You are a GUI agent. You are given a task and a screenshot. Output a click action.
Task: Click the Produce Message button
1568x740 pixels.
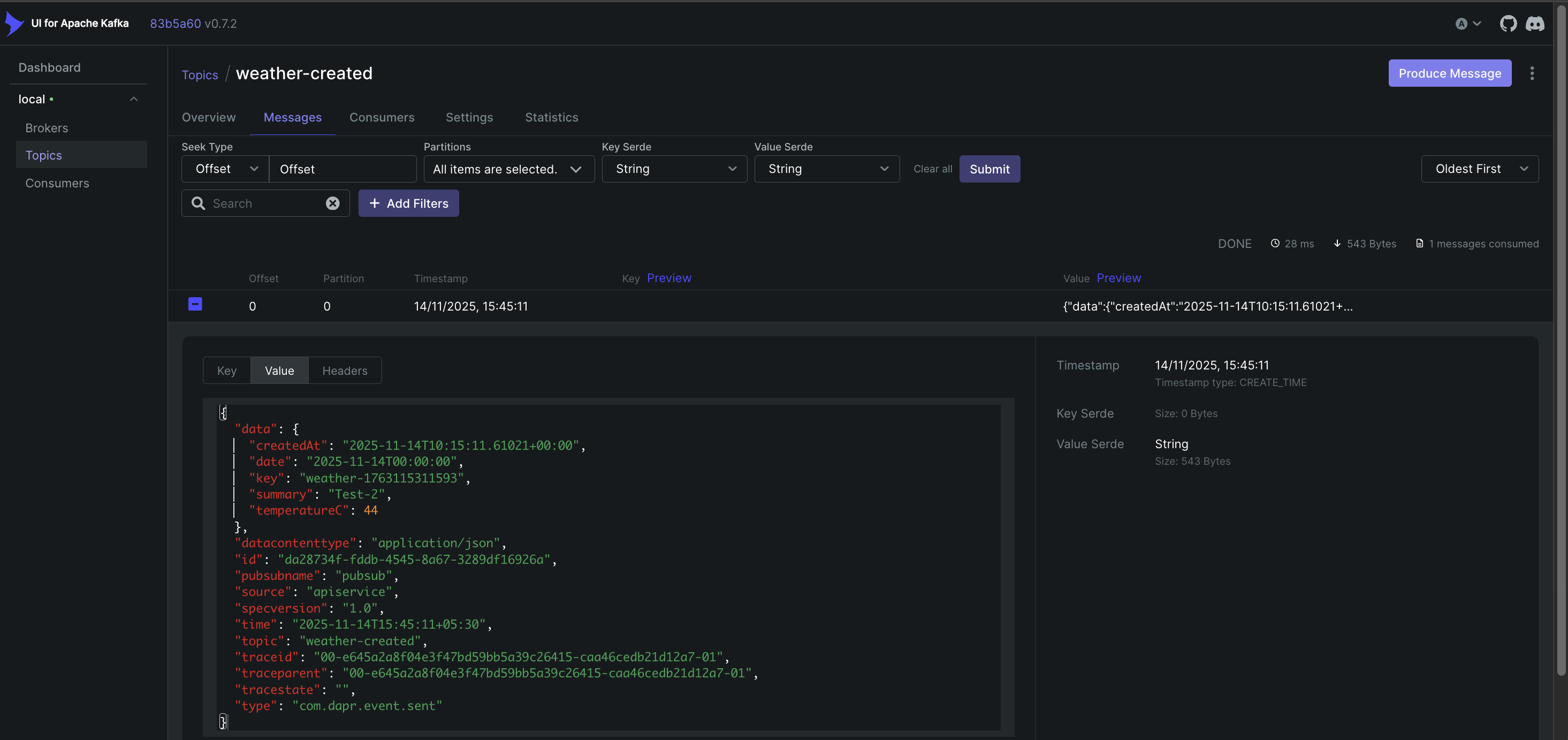[1449, 73]
